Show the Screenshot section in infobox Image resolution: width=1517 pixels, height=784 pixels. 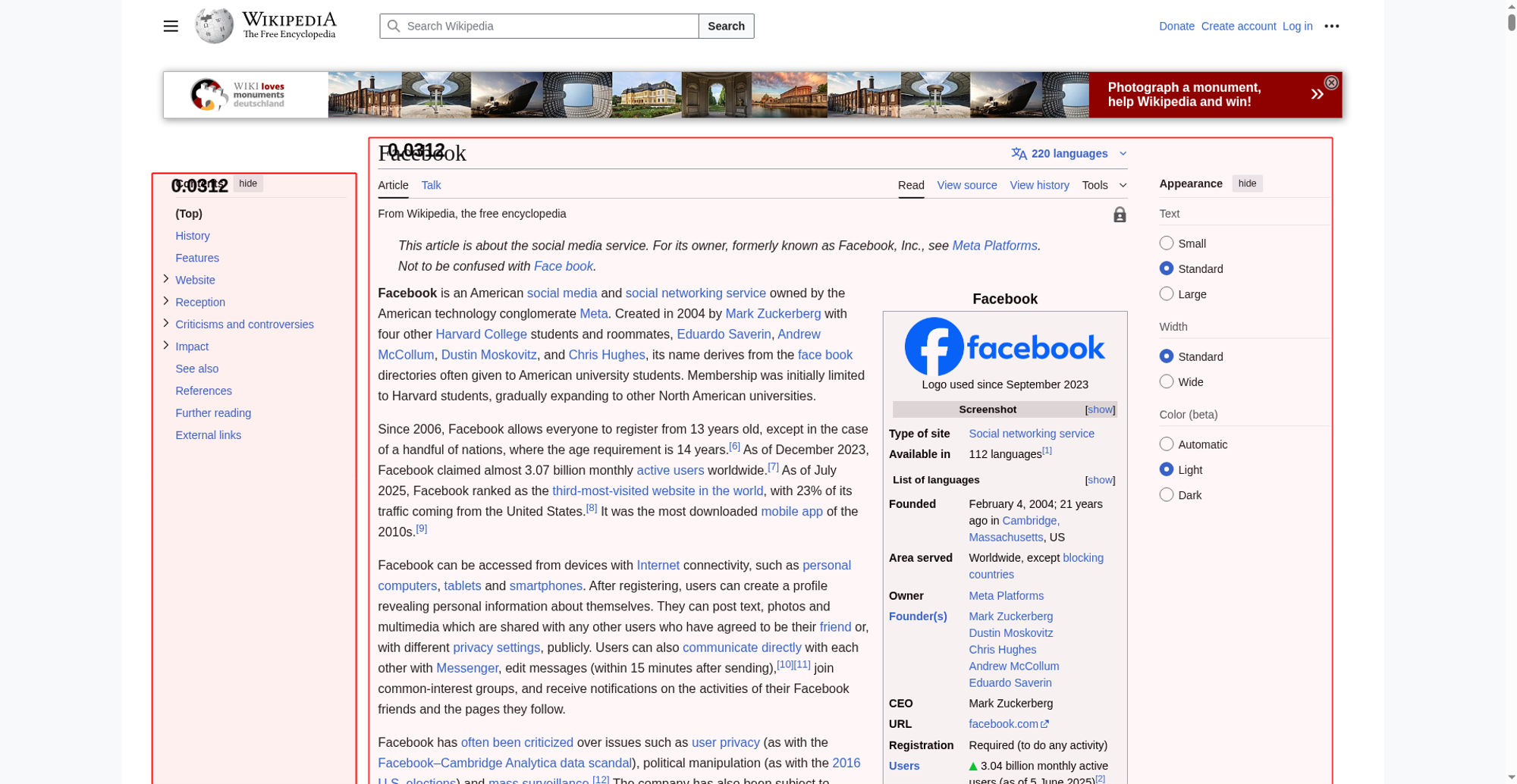pos(1100,409)
